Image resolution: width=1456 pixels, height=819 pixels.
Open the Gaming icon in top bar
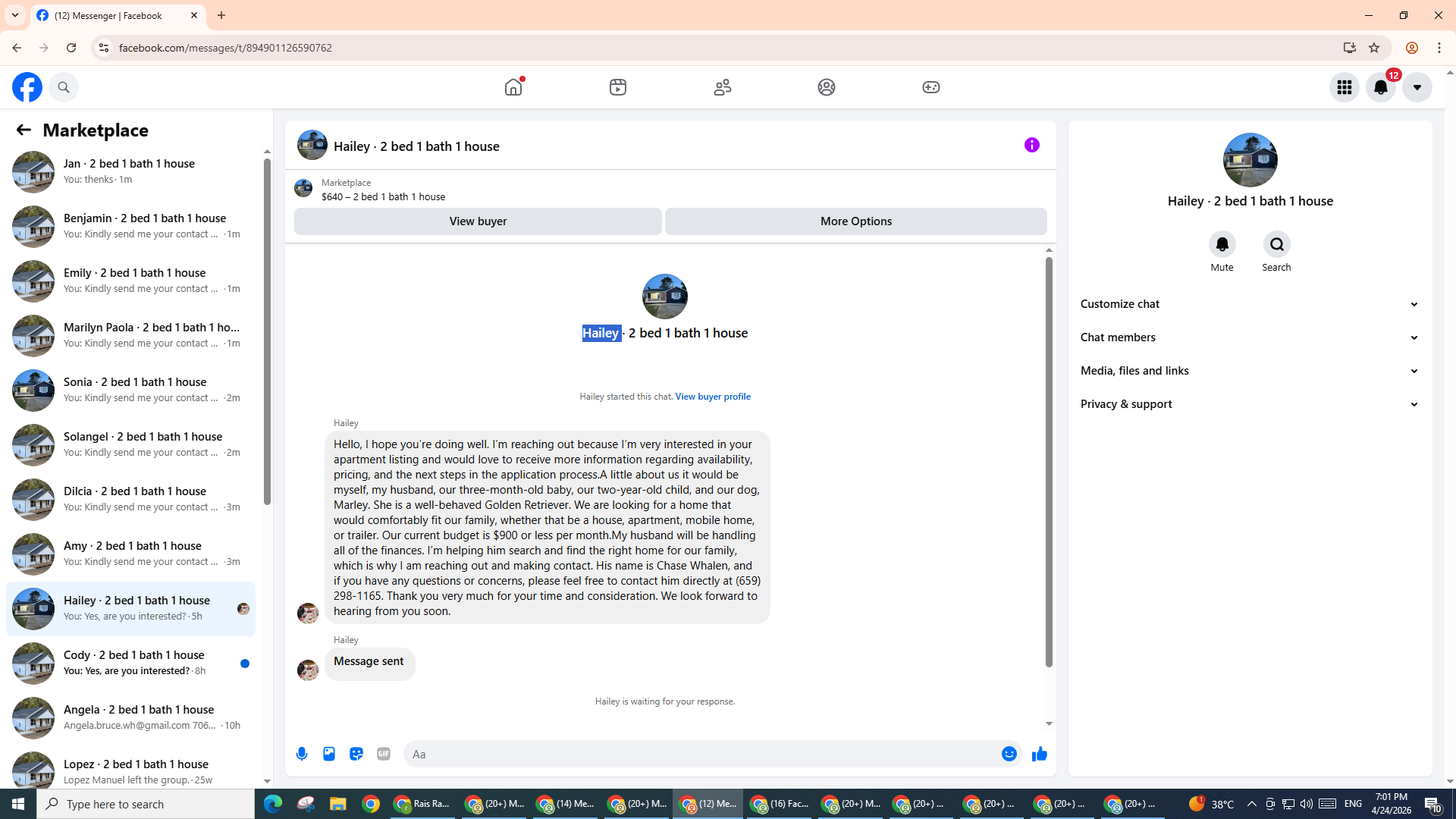[x=931, y=86]
